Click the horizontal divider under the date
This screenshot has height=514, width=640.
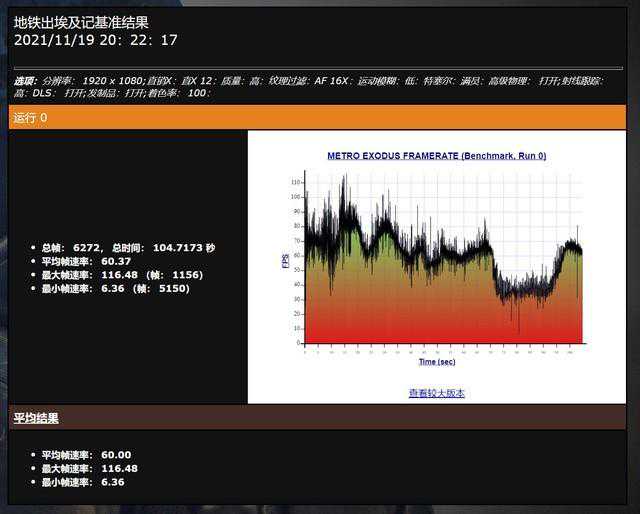(318, 68)
